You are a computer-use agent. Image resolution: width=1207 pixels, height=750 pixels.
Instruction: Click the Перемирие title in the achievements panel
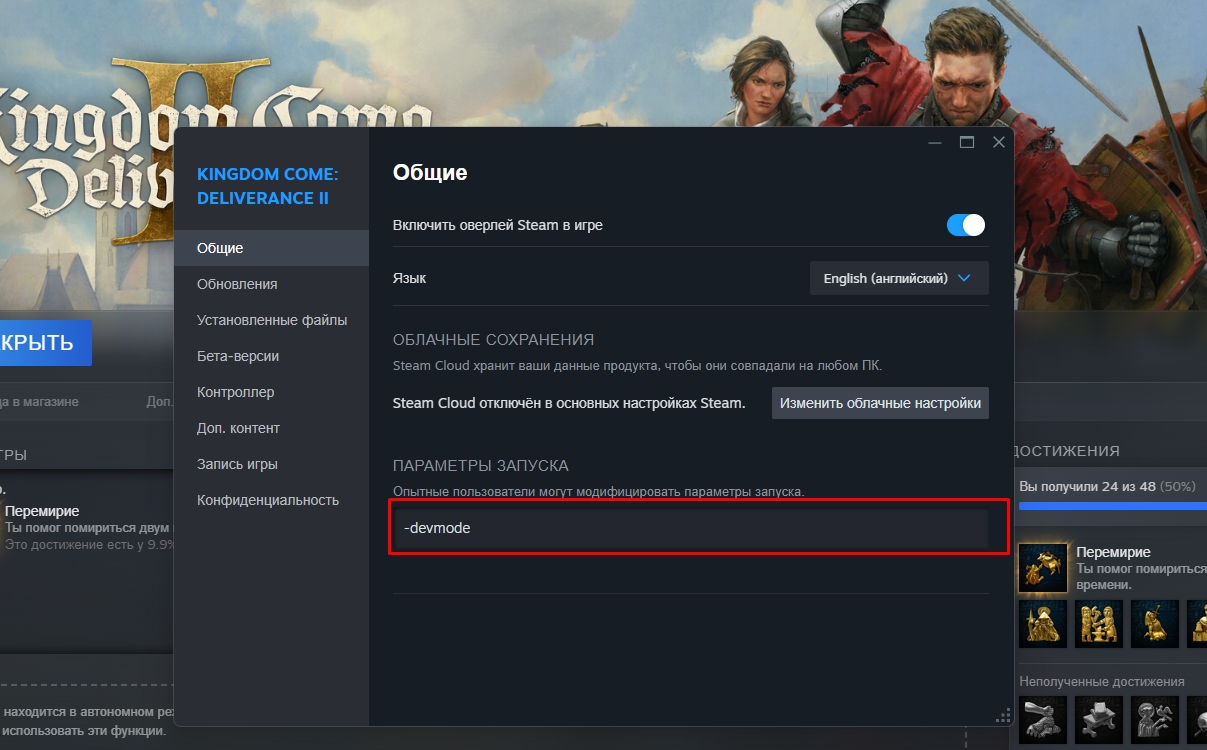pos(1113,552)
